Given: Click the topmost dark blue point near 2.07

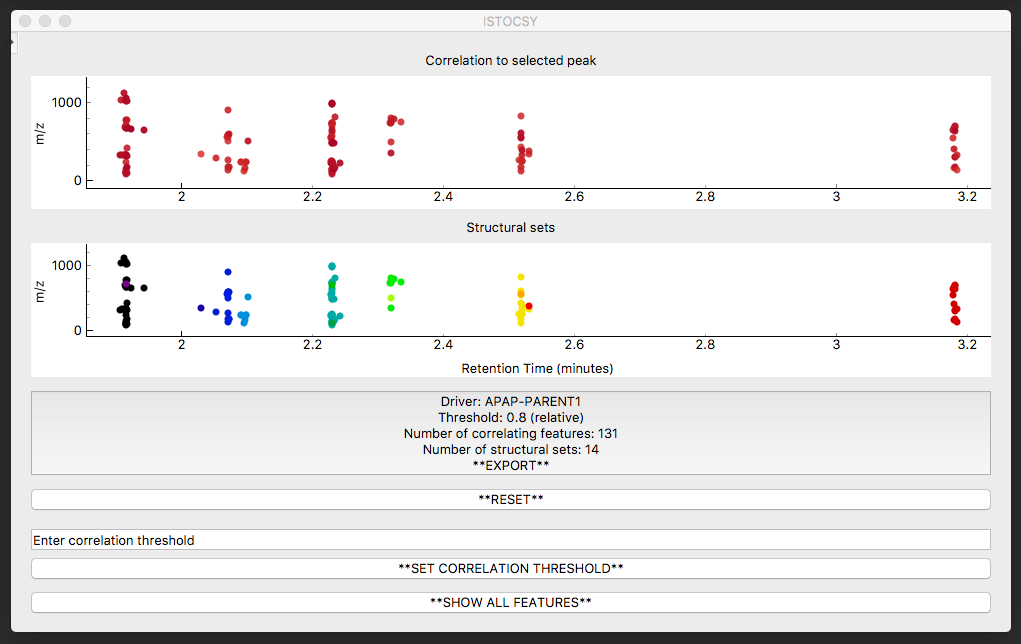Looking at the screenshot, I should point(228,272).
